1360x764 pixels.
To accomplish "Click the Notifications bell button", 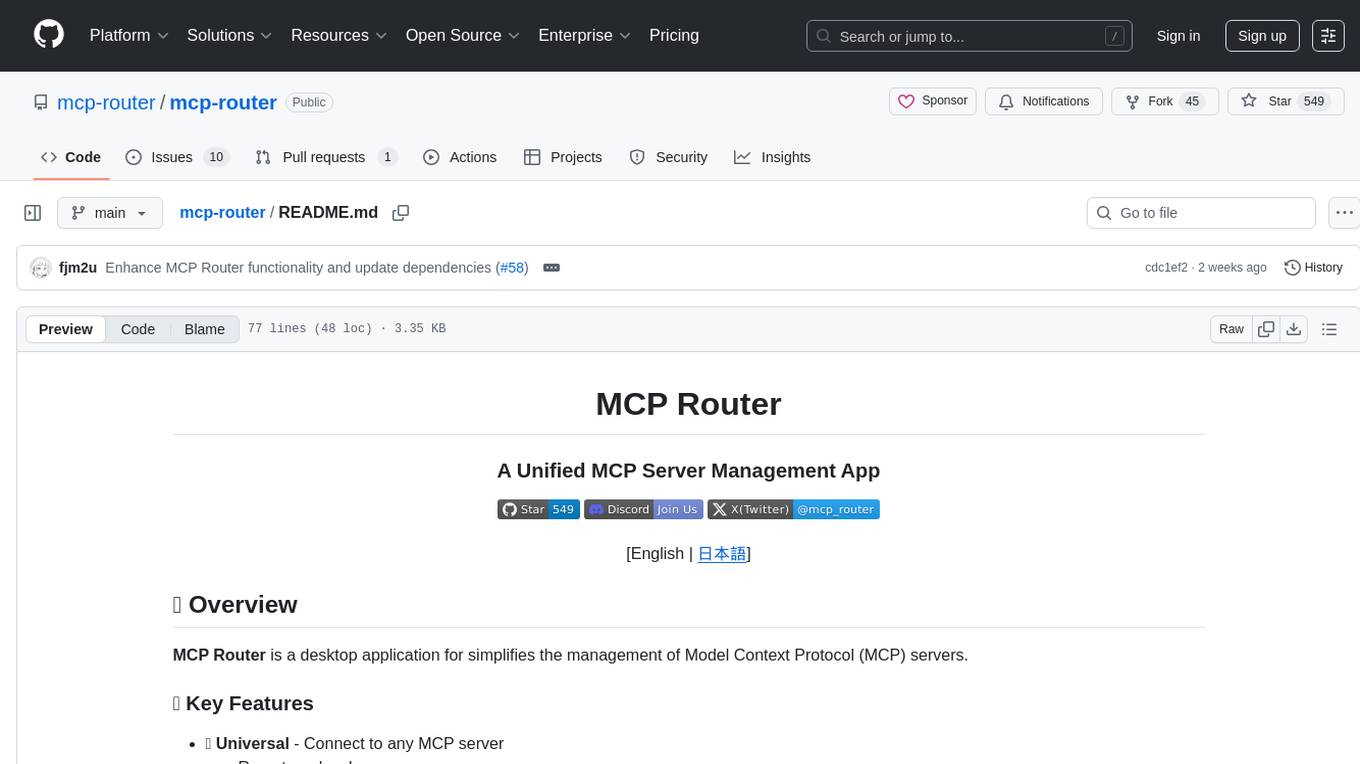I will tap(1044, 101).
